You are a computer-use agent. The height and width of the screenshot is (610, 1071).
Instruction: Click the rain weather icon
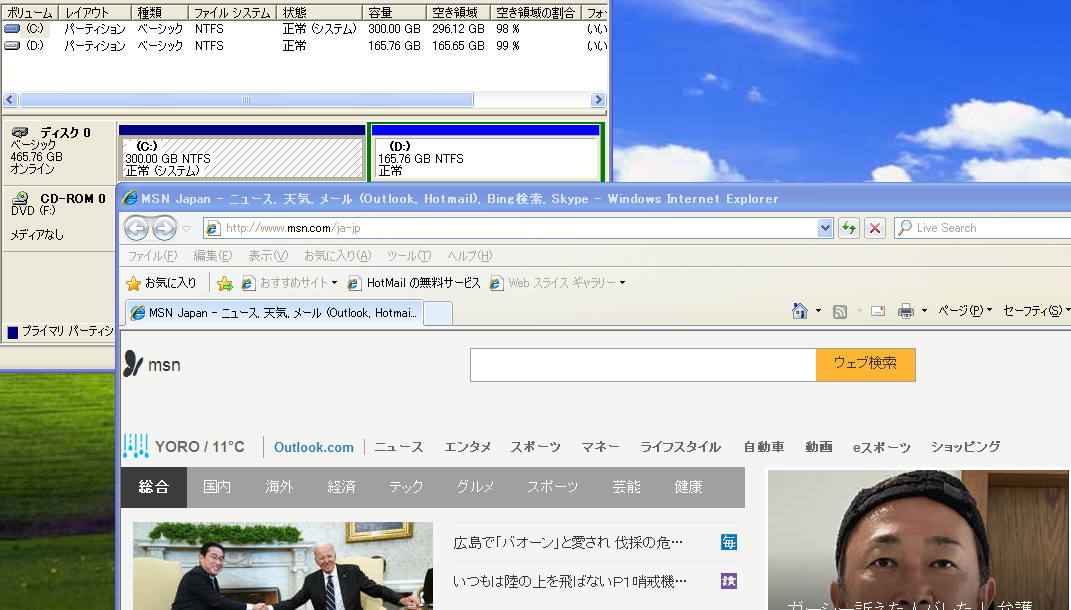[x=136, y=446]
